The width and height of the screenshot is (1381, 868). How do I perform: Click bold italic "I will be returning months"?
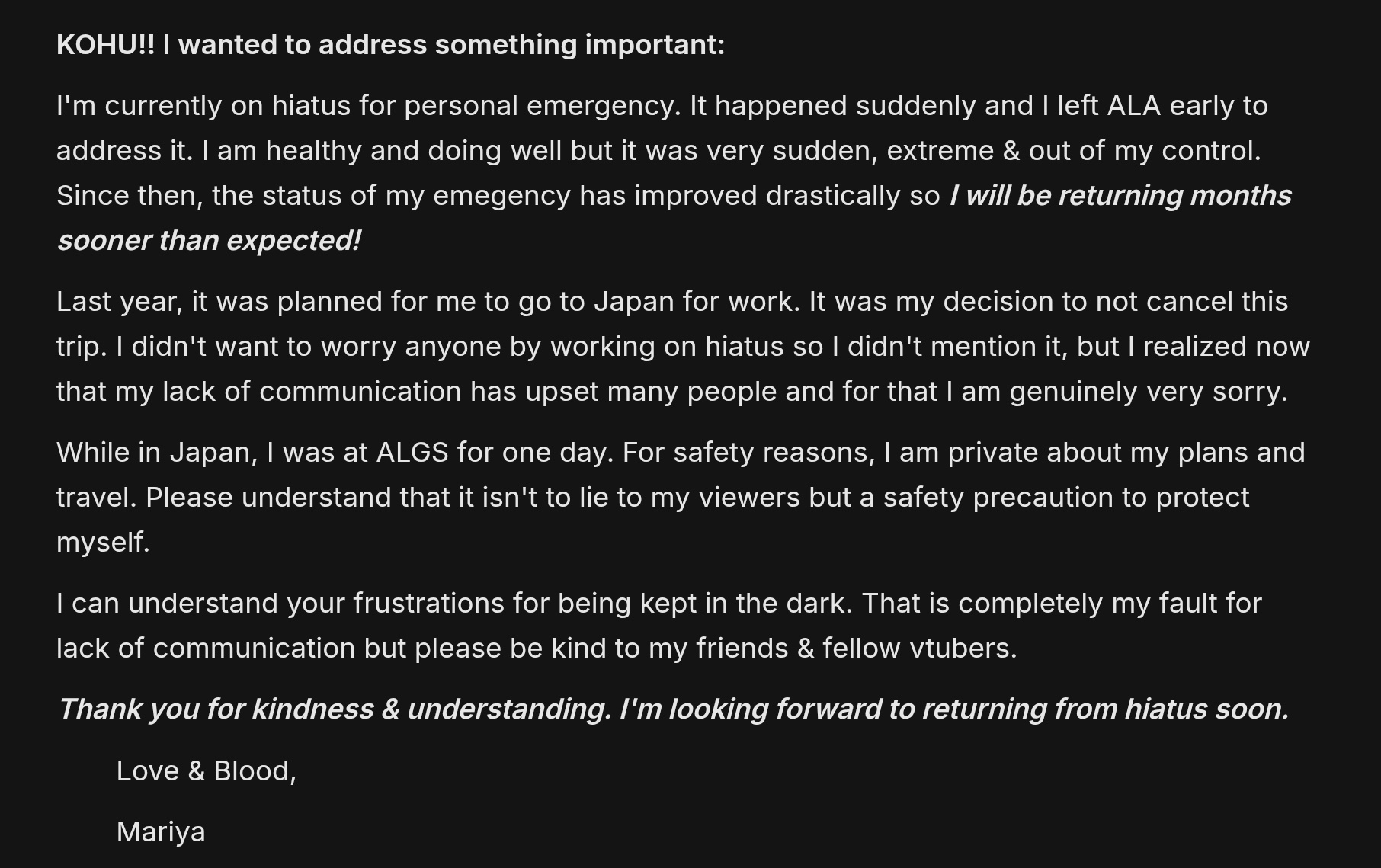[x=1120, y=196]
